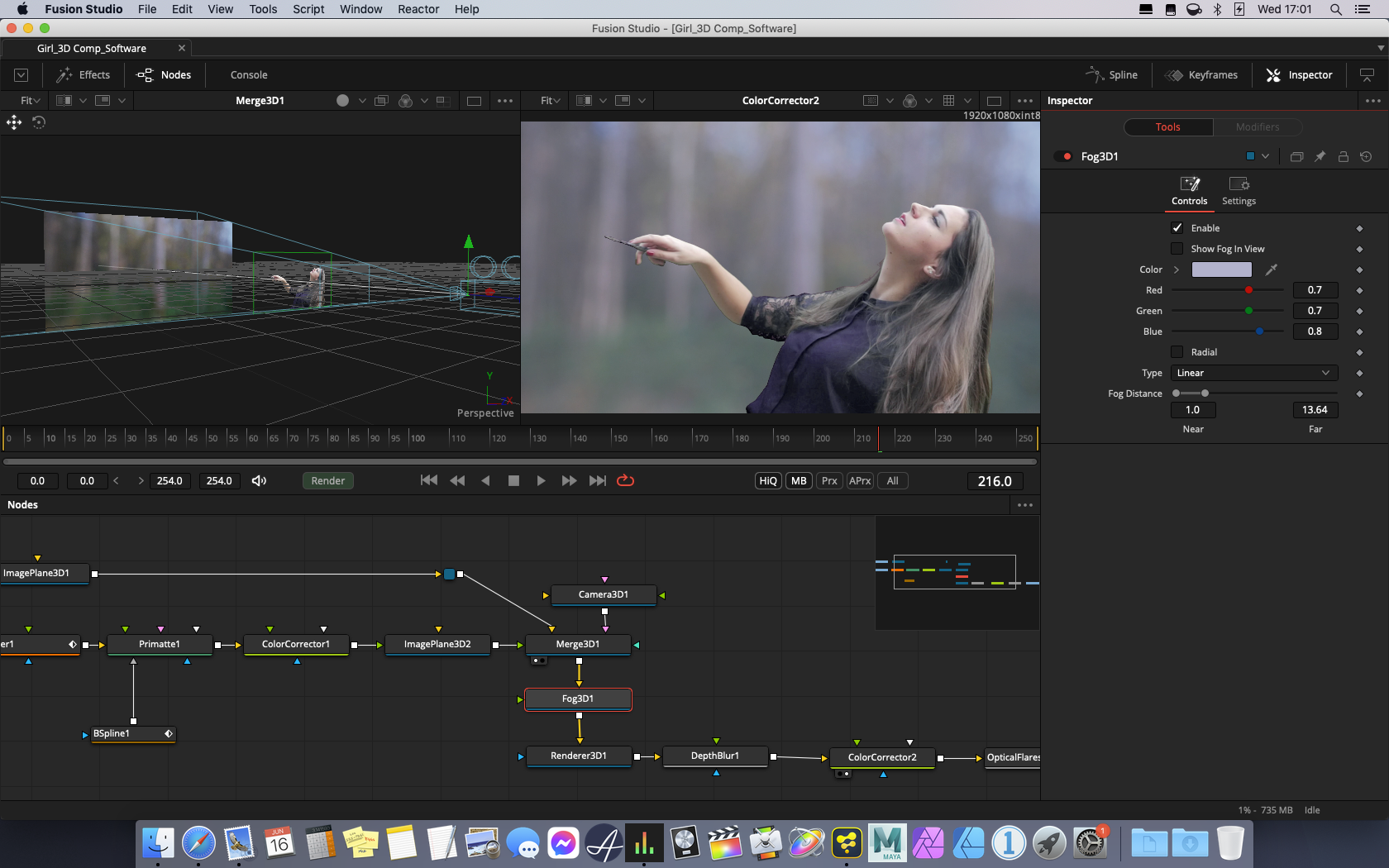Click the eyedropper color picker icon

click(x=1272, y=269)
